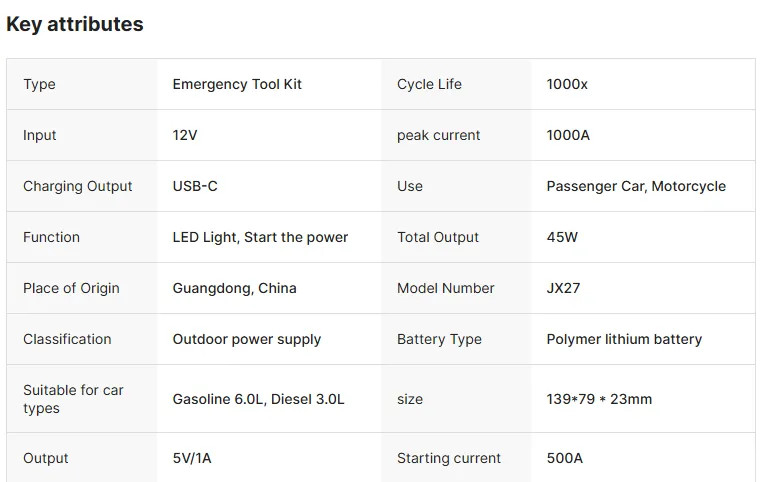Click the 500A starting current value
This screenshot has width=762, height=482.
click(x=564, y=458)
